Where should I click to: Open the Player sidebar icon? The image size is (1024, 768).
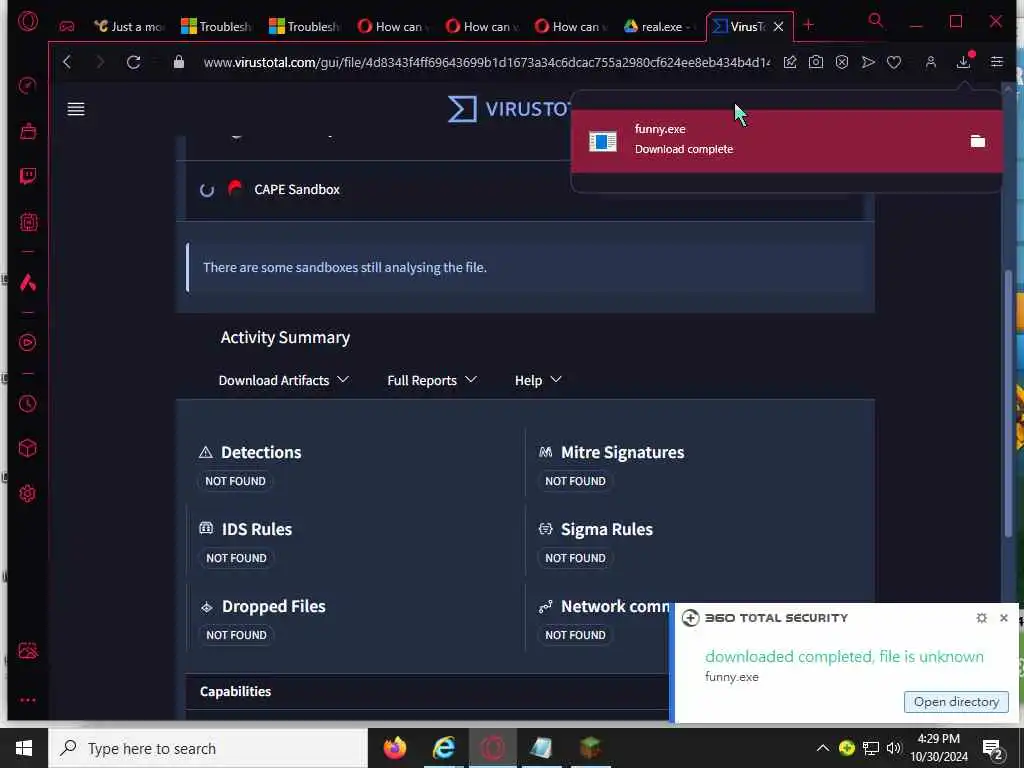pyautogui.click(x=27, y=342)
